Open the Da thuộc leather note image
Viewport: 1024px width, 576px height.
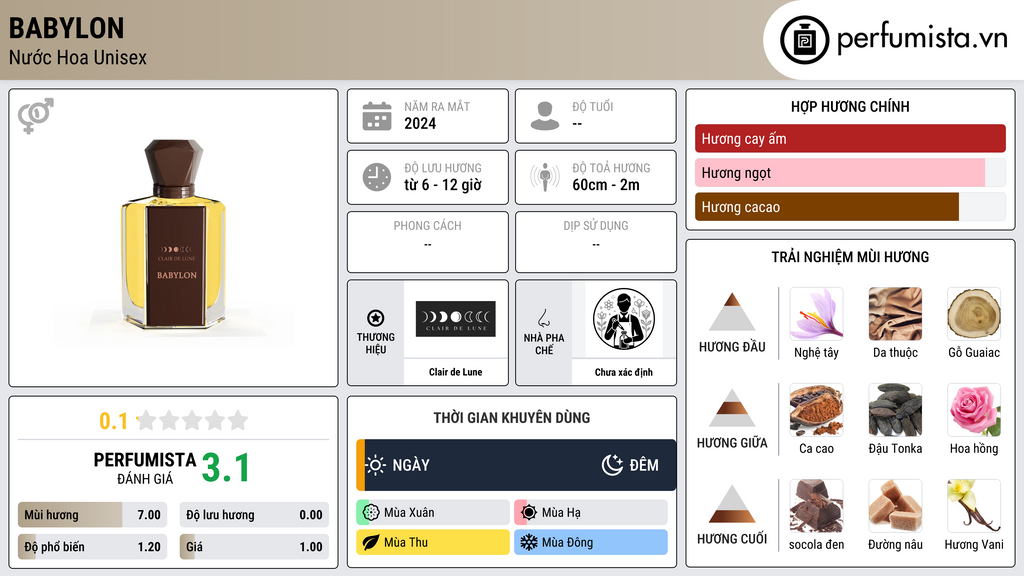(895, 314)
